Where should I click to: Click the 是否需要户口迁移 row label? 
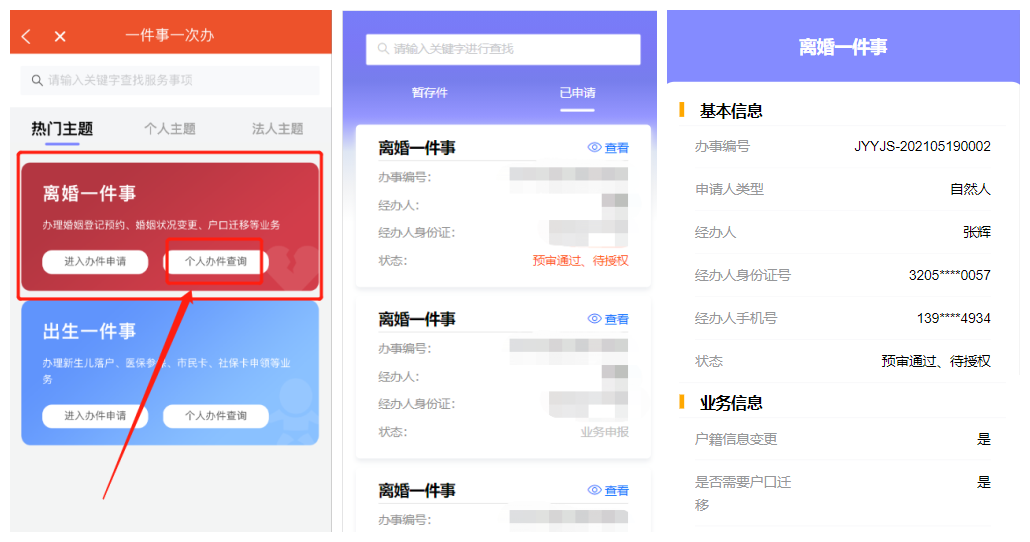[x=743, y=493]
